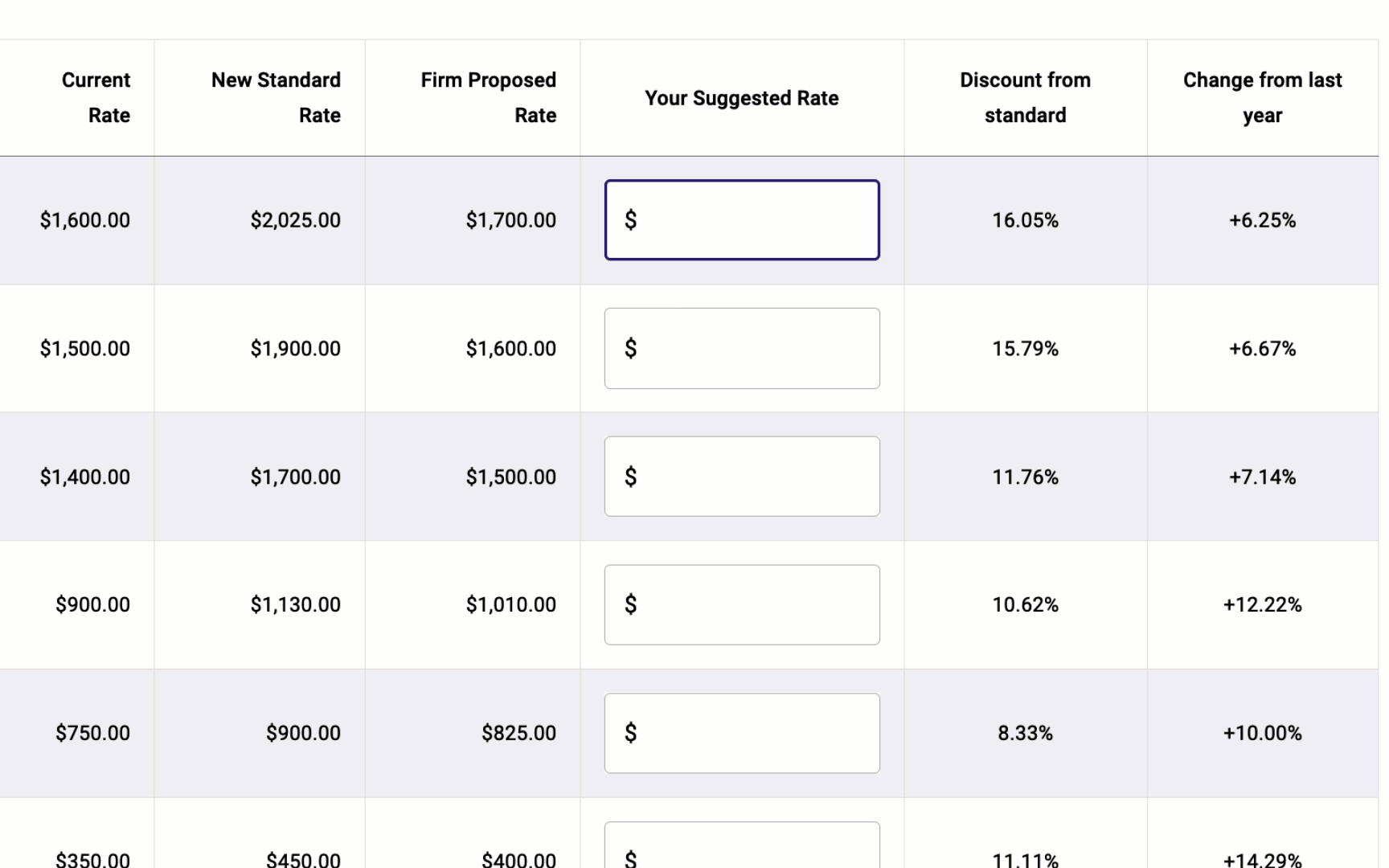The image size is (1389, 868).
Task: Select the Change from last year column header
Action: click(1262, 97)
